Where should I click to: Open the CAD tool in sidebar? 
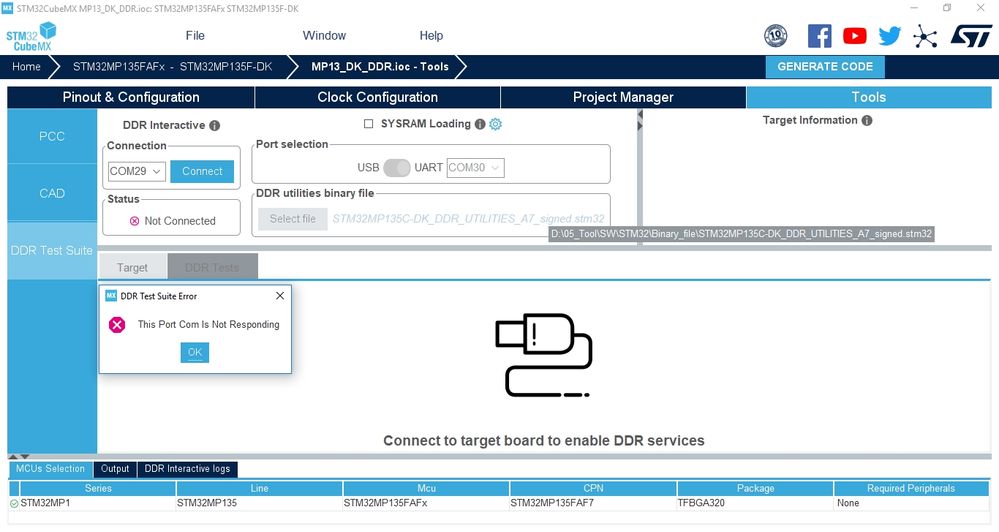tap(52, 193)
